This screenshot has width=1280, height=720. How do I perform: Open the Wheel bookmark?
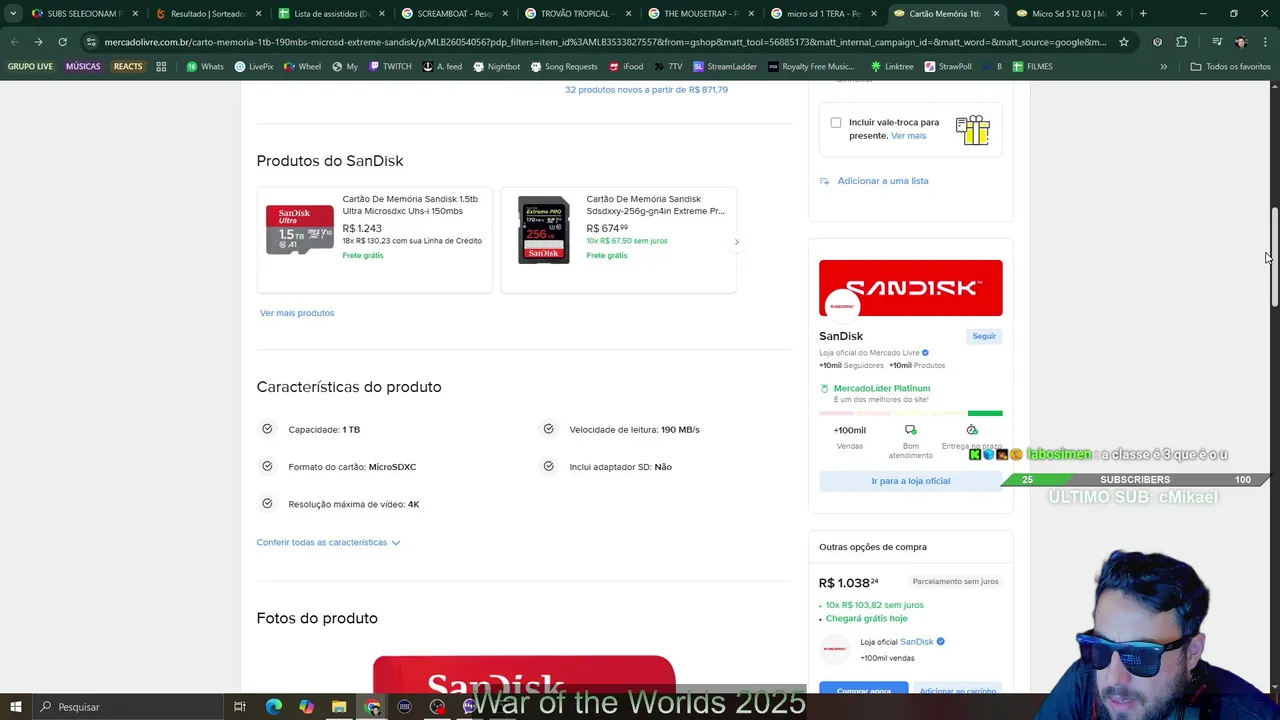pyautogui.click(x=303, y=66)
